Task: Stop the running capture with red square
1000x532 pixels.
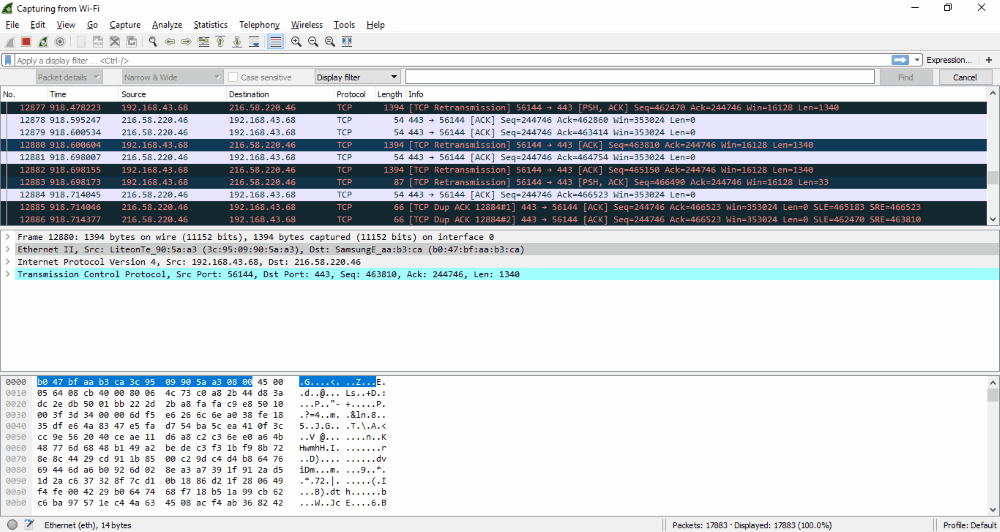Action: pos(26,41)
